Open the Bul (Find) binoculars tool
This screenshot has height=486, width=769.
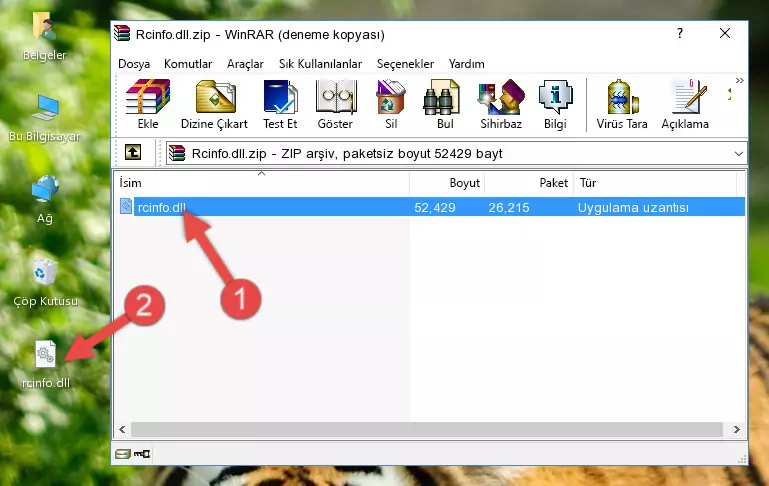445,104
